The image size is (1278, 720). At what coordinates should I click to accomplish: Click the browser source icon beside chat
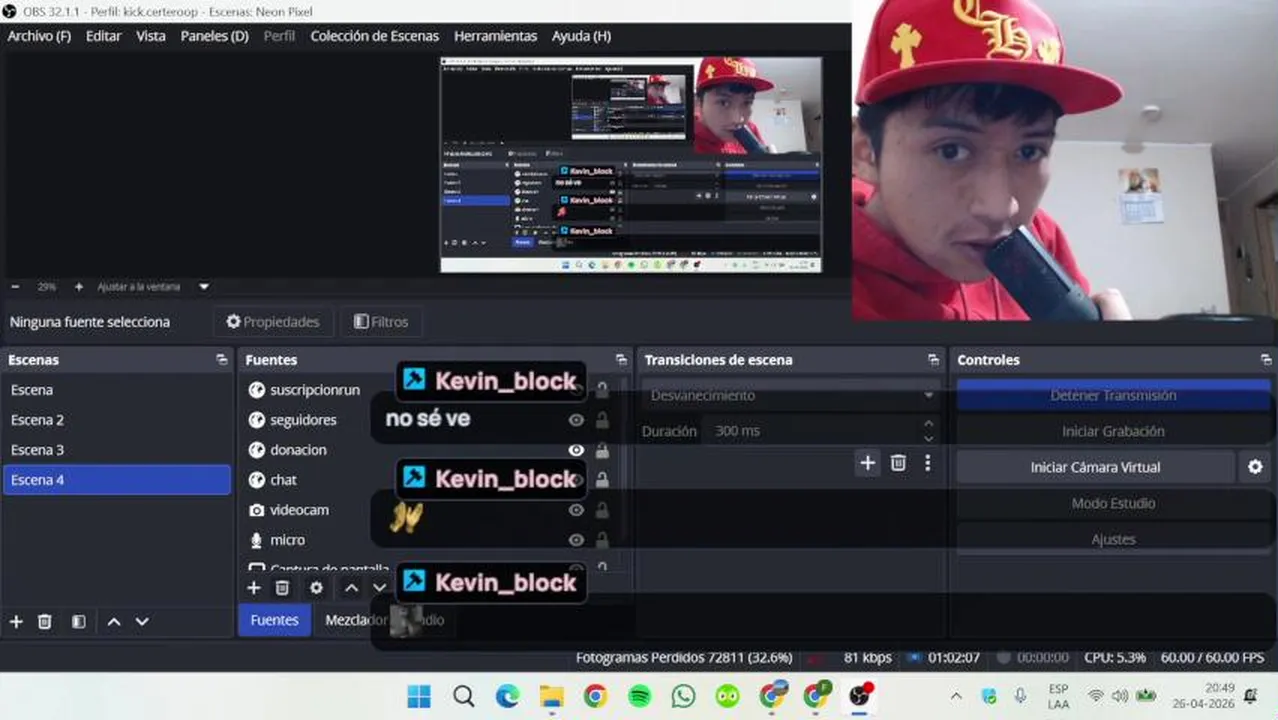click(x=257, y=480)
